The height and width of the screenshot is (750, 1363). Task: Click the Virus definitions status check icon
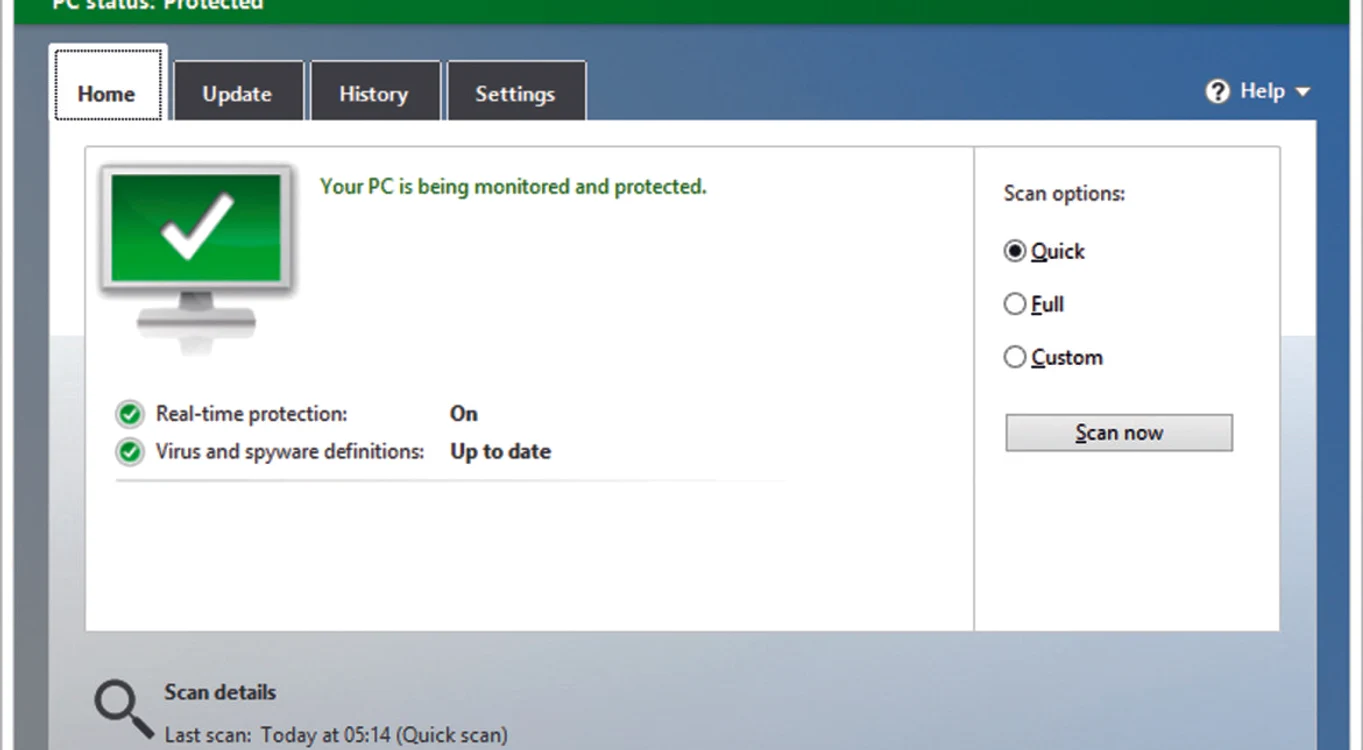[x=129, y=452]
